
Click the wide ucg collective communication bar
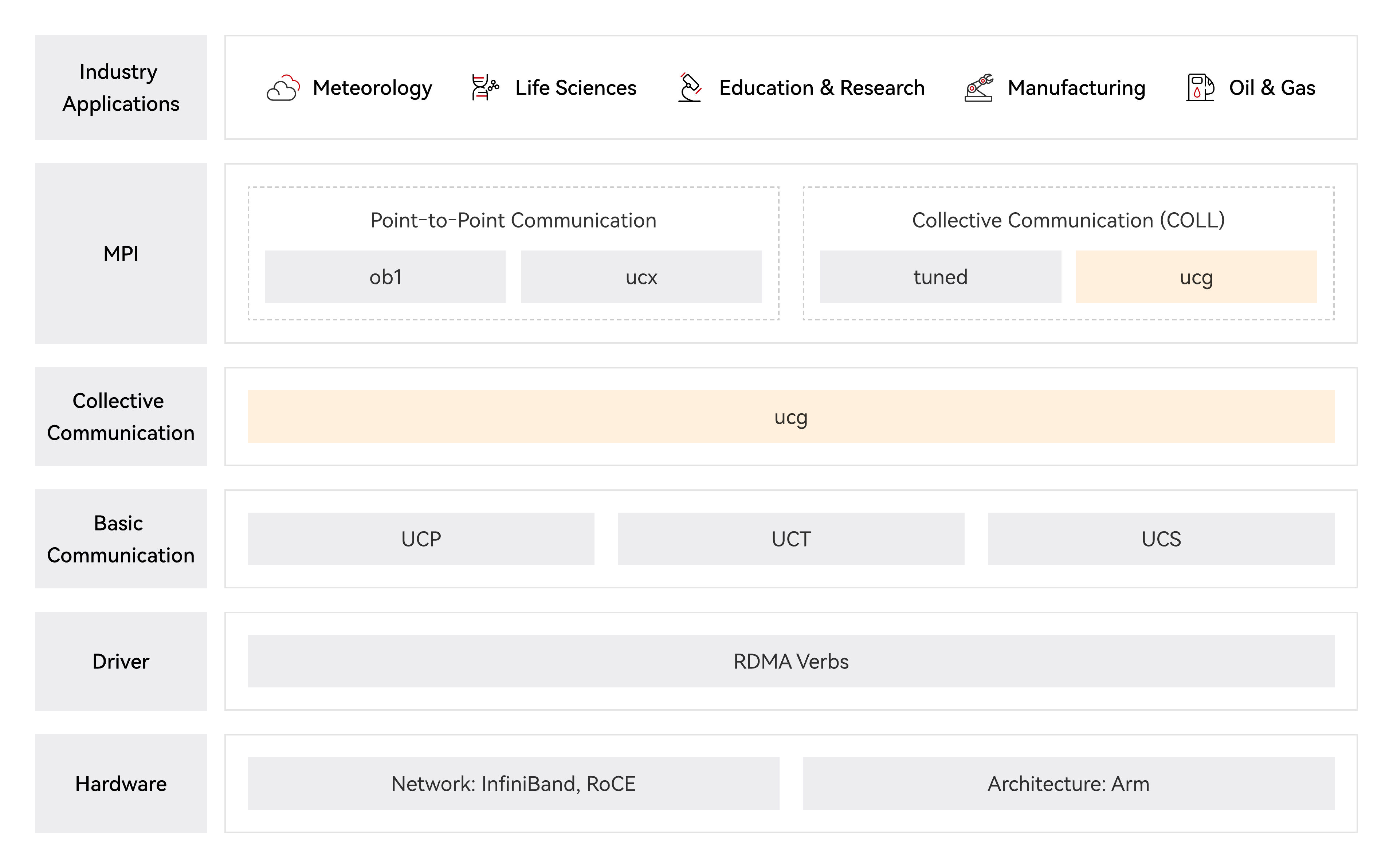pyautogui.click(x=791, y=417)
